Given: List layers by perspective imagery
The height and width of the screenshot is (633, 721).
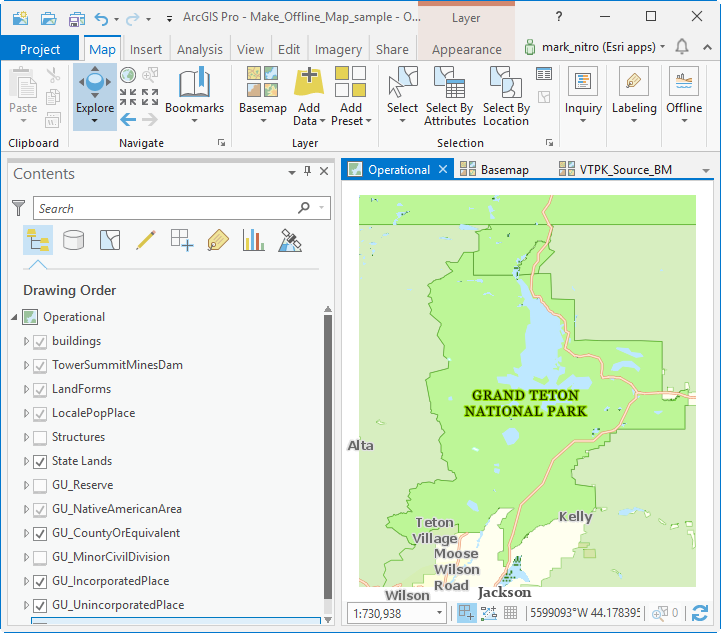Looking at the screenshot, I should [290, 240].
